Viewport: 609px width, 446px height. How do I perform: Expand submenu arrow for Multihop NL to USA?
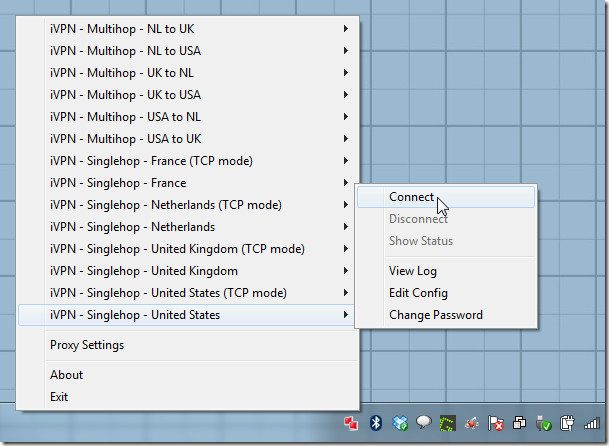pyautogui.click(x=345, y=51)
